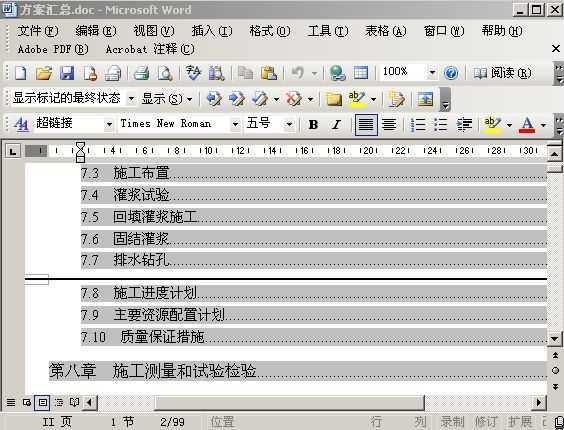Click the Permission icon on the standard toolbar
Viewport: 564px width, 430px height.
point(90,73)
